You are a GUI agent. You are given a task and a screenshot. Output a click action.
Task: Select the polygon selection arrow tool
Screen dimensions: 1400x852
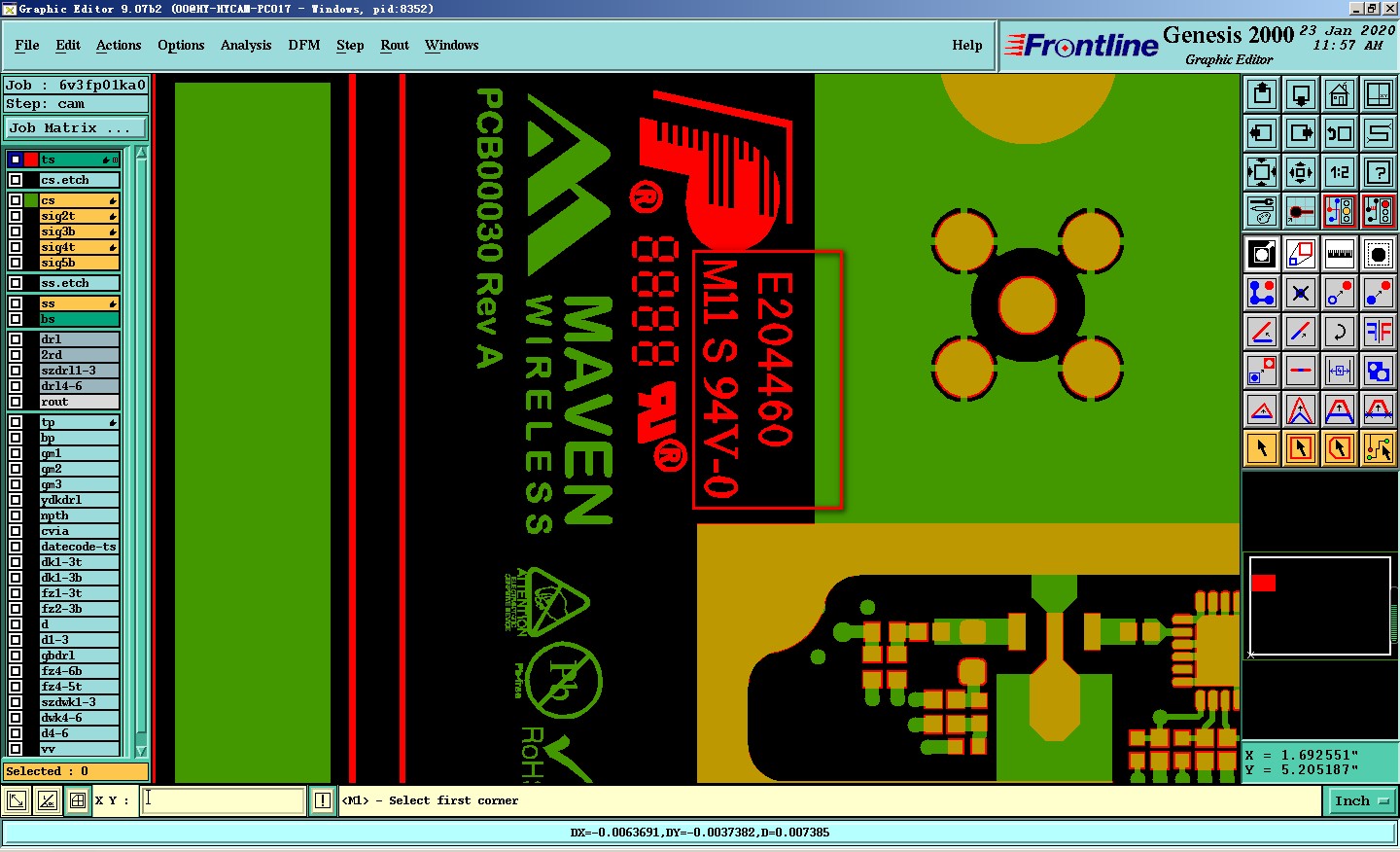pyautogui.click(x=1340, y=448)
